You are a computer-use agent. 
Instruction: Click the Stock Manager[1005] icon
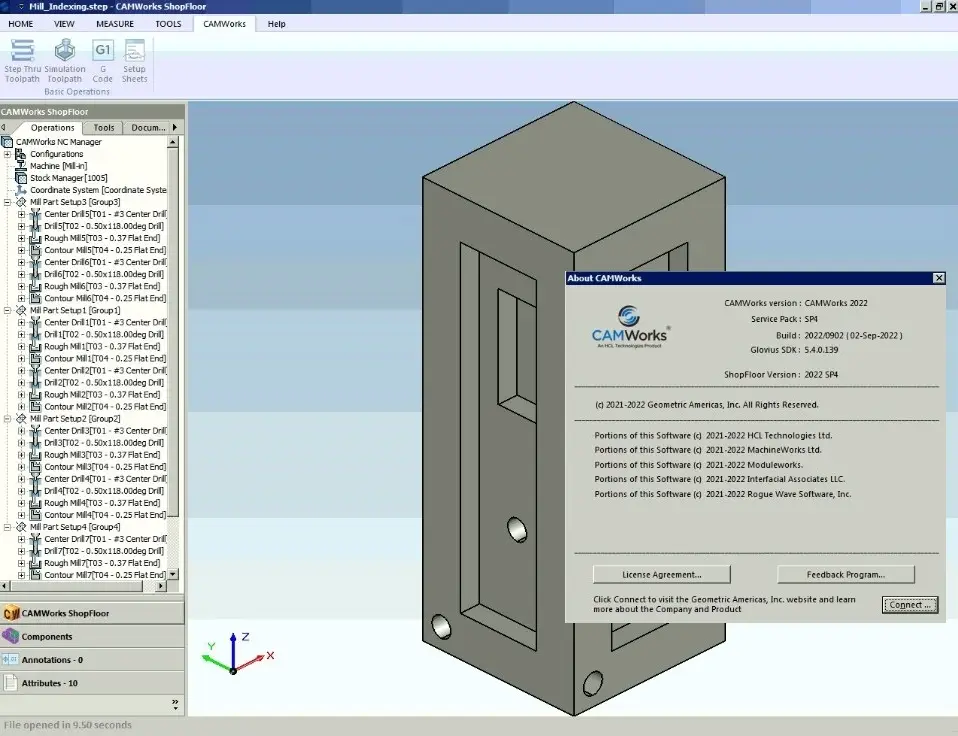pyautogui.click(x=21, y=178)
